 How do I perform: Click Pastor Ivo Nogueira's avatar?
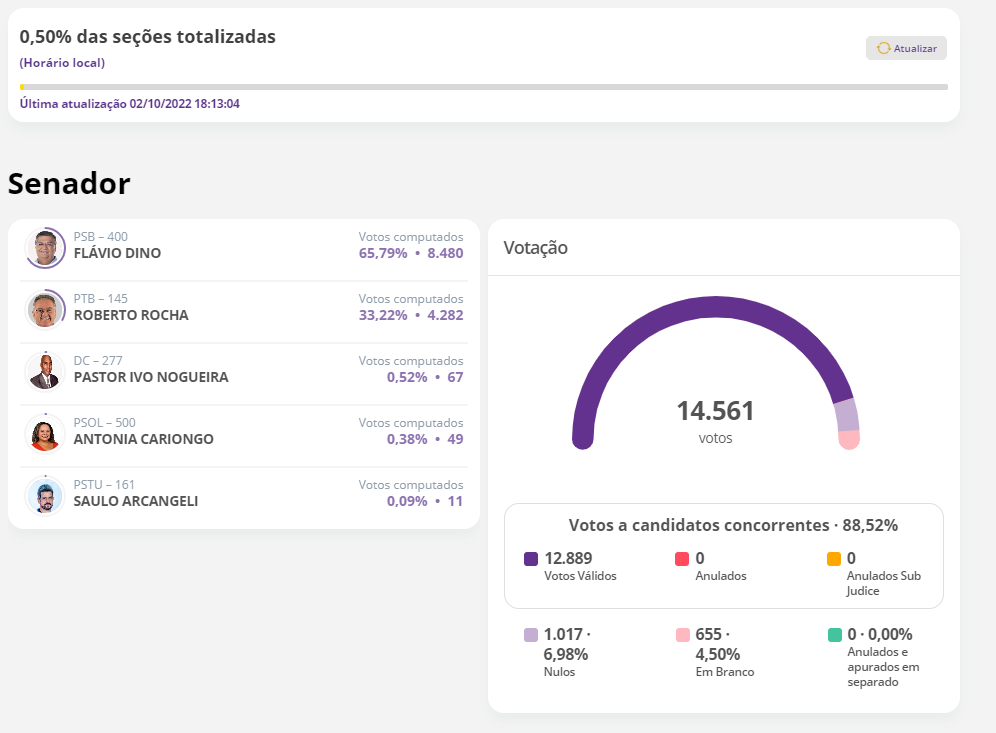coord(45,373)
